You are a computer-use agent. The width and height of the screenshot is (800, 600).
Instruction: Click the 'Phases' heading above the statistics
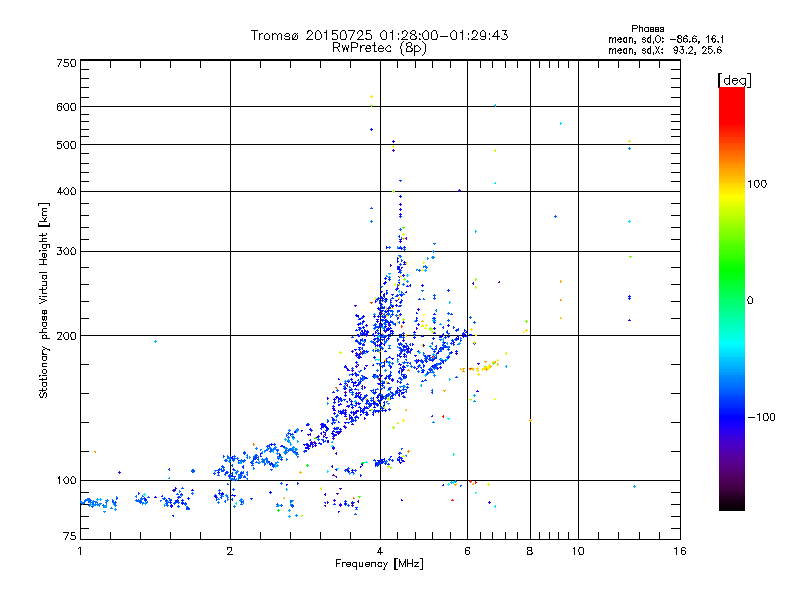click(647, 29)
